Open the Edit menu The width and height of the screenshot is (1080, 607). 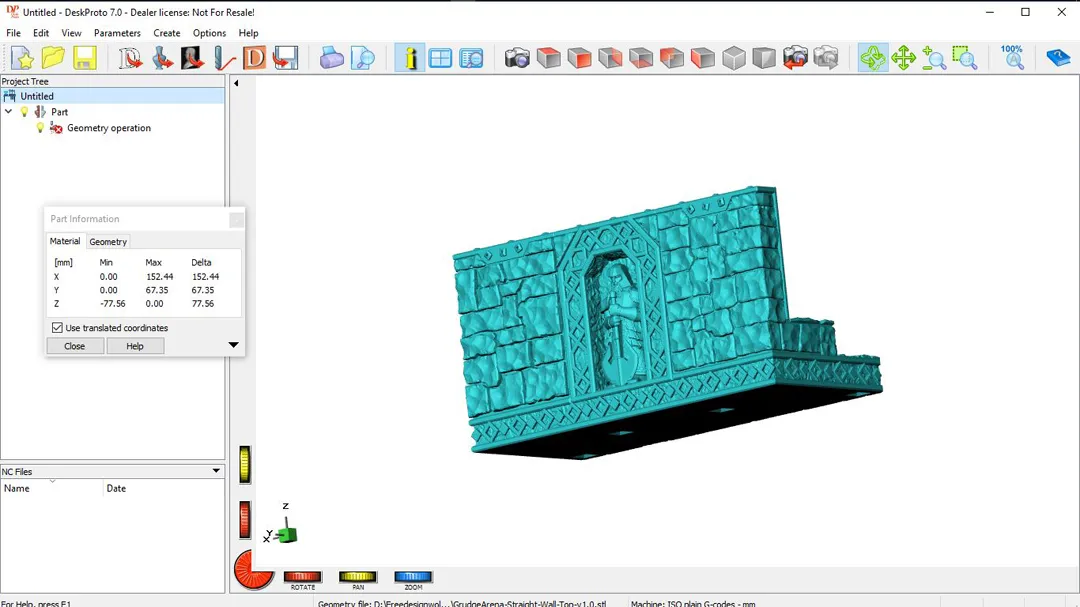41,33
